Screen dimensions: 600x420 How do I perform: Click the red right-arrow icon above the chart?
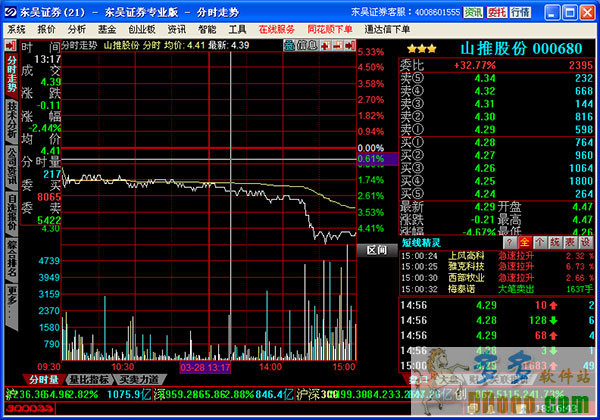(350, 46)
